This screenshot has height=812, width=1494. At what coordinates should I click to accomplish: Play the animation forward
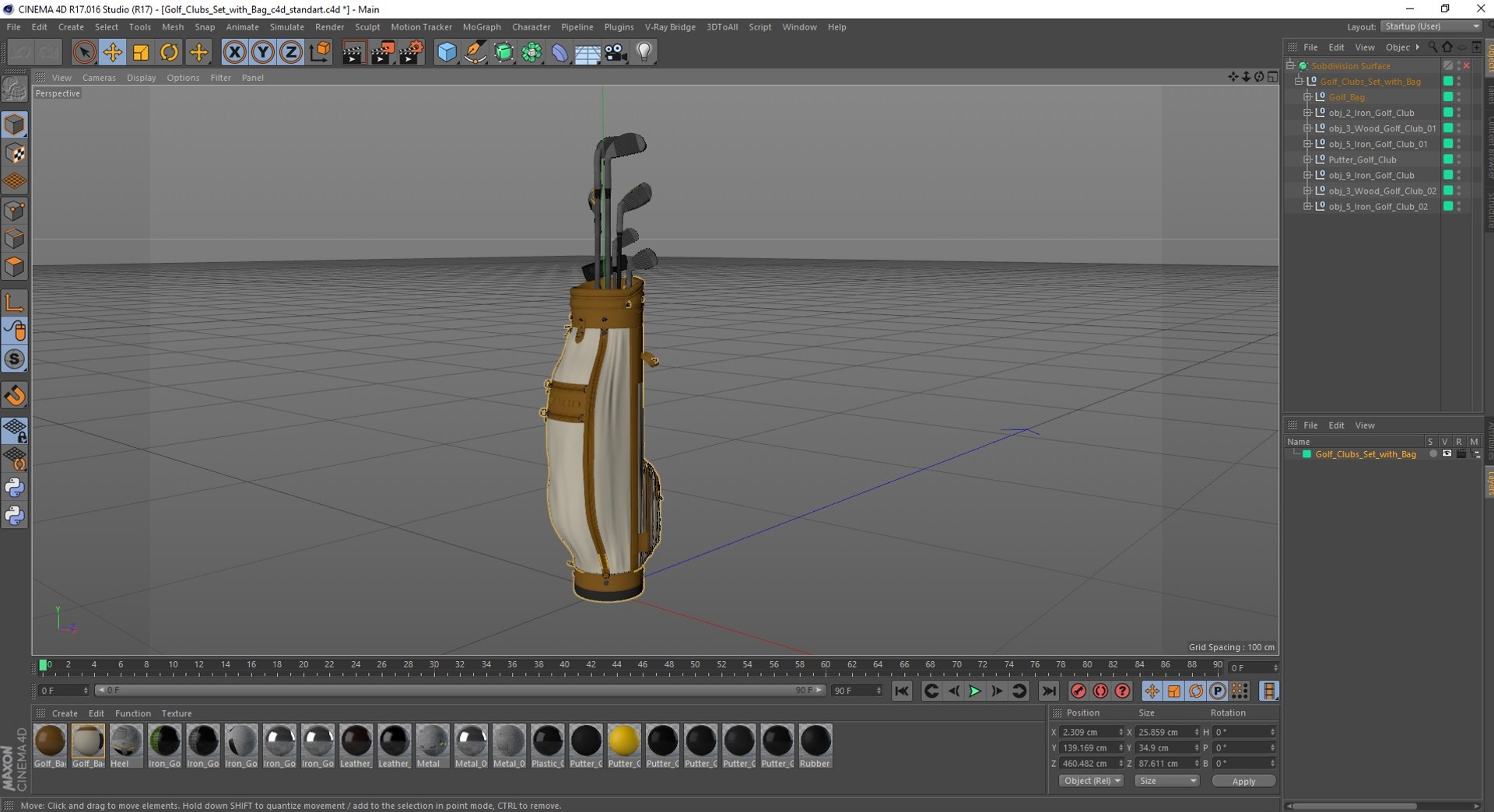pyautogui.click(x=975, y=691)
